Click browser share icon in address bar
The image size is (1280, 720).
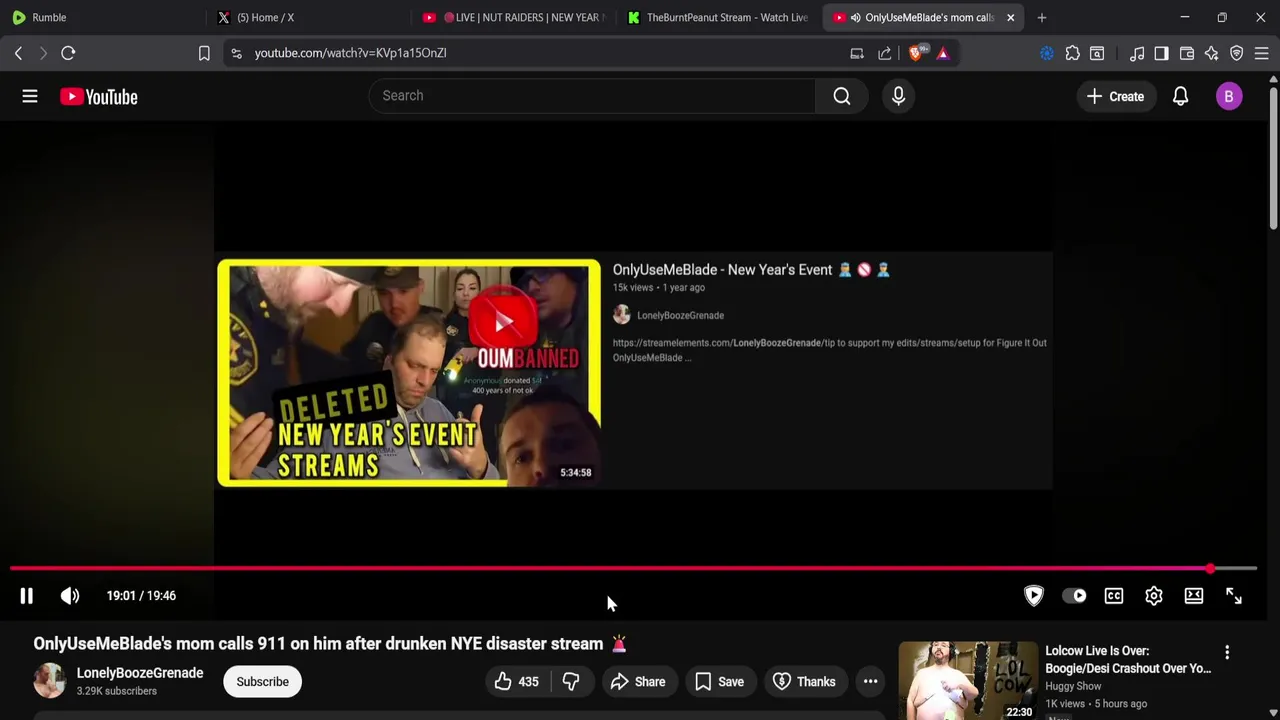(885, 53)
